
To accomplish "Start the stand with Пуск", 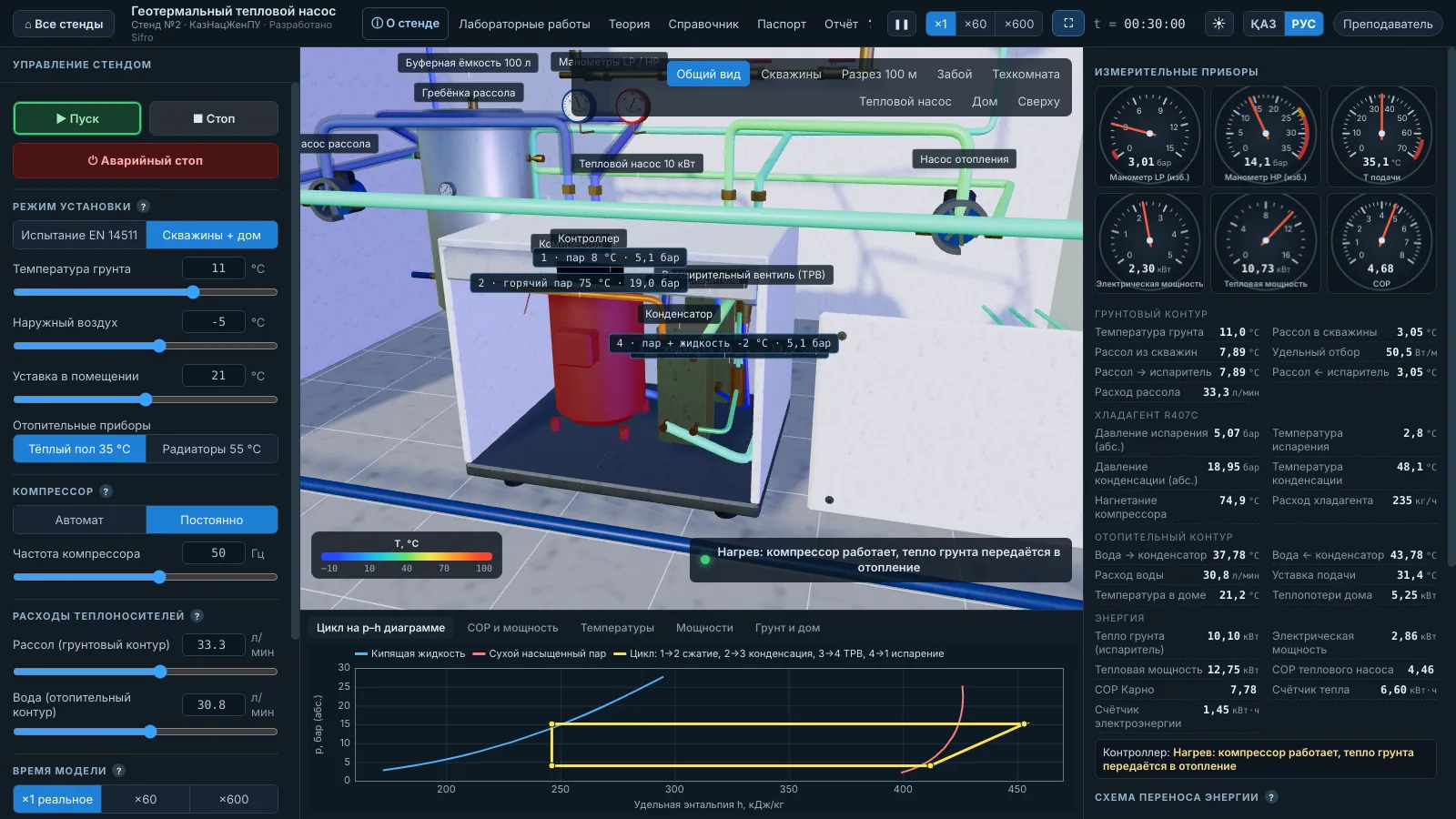I will pos(77,118).
